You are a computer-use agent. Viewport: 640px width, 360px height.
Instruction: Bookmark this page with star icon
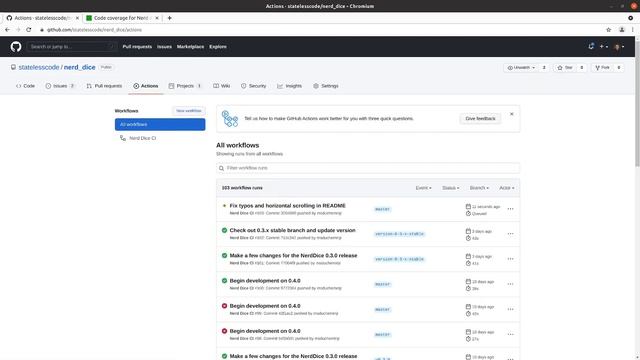tap(609, 30)
